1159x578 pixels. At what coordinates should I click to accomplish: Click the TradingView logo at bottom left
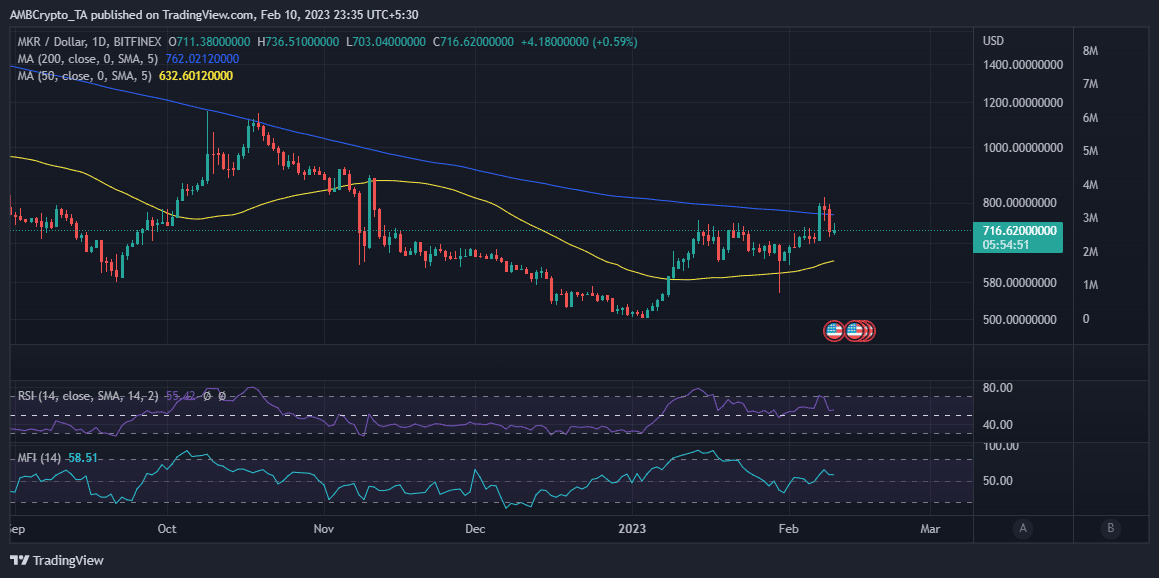[57, 560]
